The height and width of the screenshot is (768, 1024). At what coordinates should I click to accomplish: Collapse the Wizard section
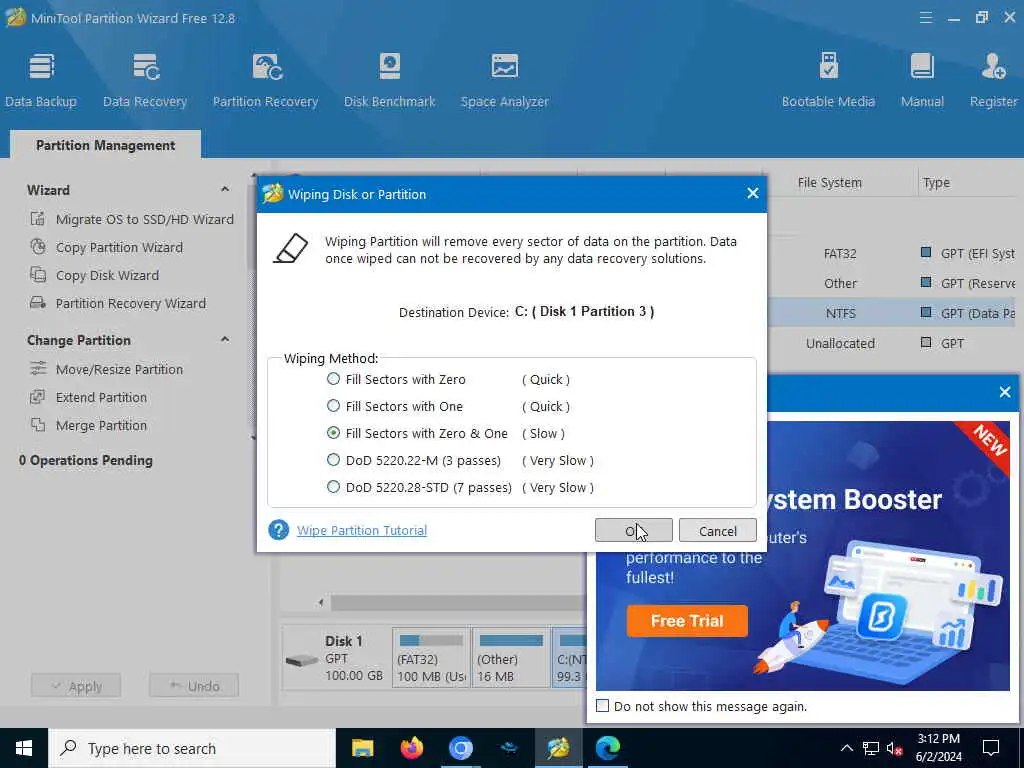pyautogui.click(x=225, y=189)
